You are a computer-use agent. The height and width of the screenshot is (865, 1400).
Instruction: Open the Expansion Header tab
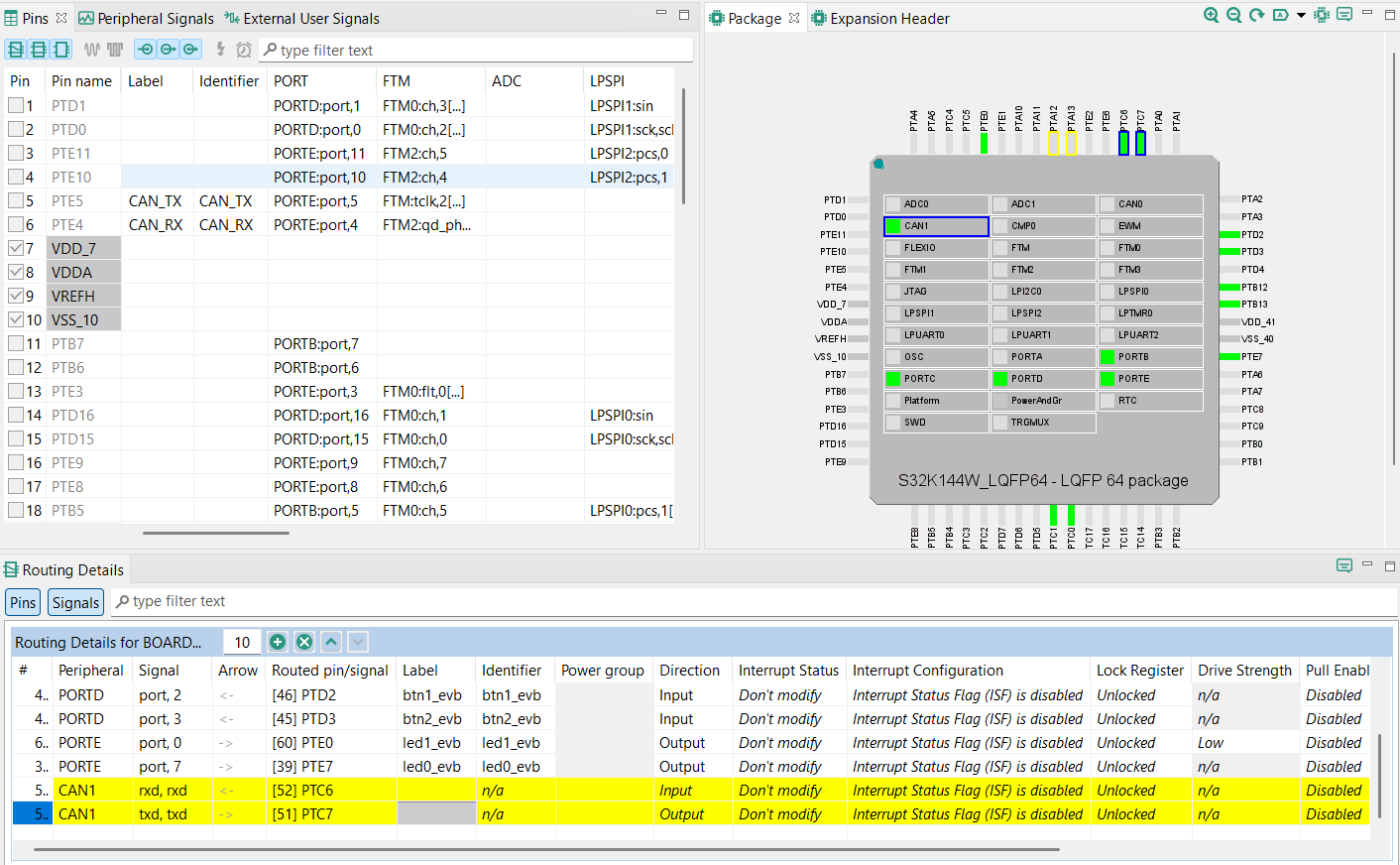point(879,18)
